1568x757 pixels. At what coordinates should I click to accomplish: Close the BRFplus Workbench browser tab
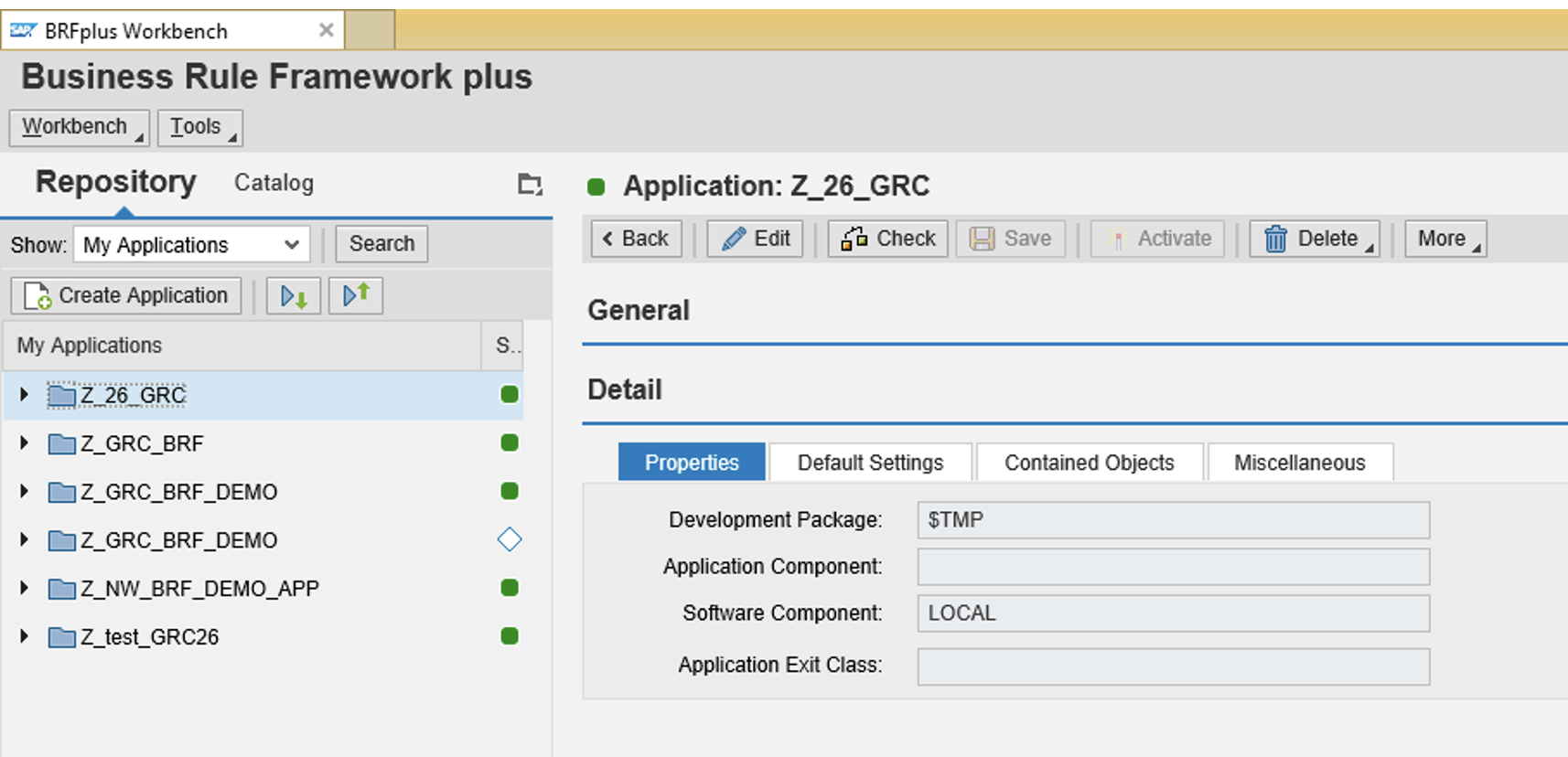(326, 30)
